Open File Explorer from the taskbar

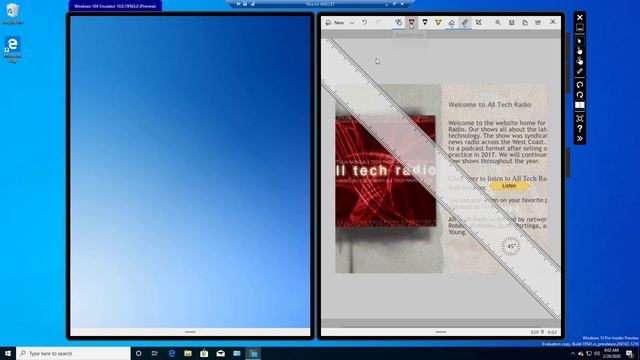pyautogui.click(x=188, y=353)
